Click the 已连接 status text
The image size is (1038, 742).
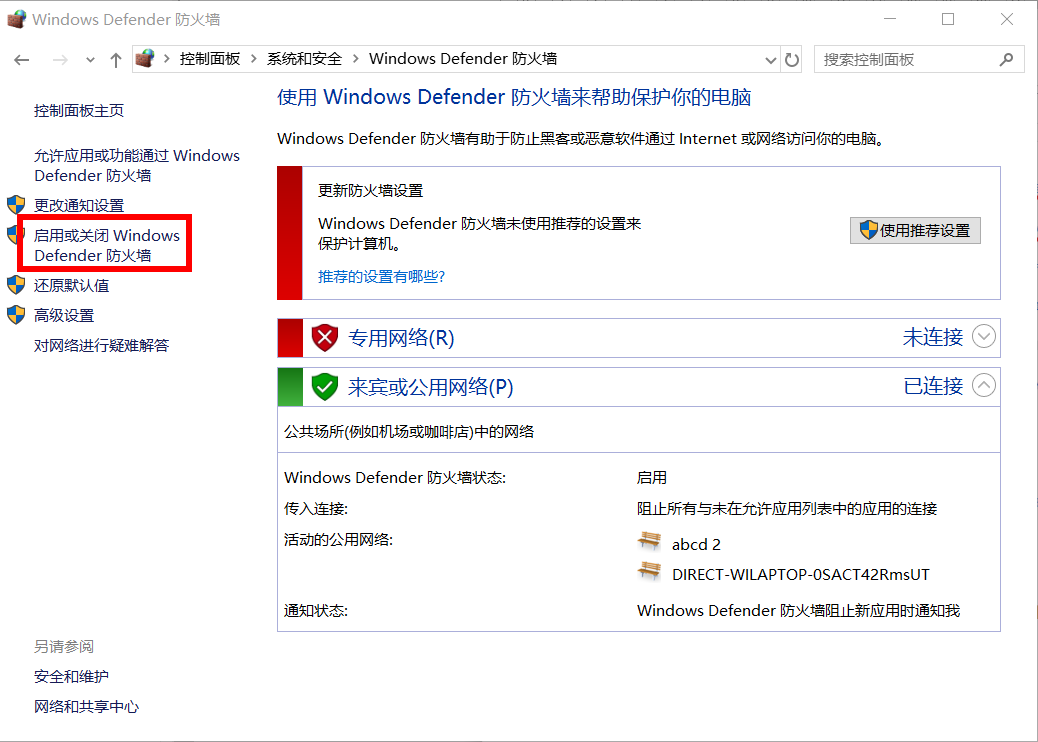pyautogui.click(x=933, y=386)
